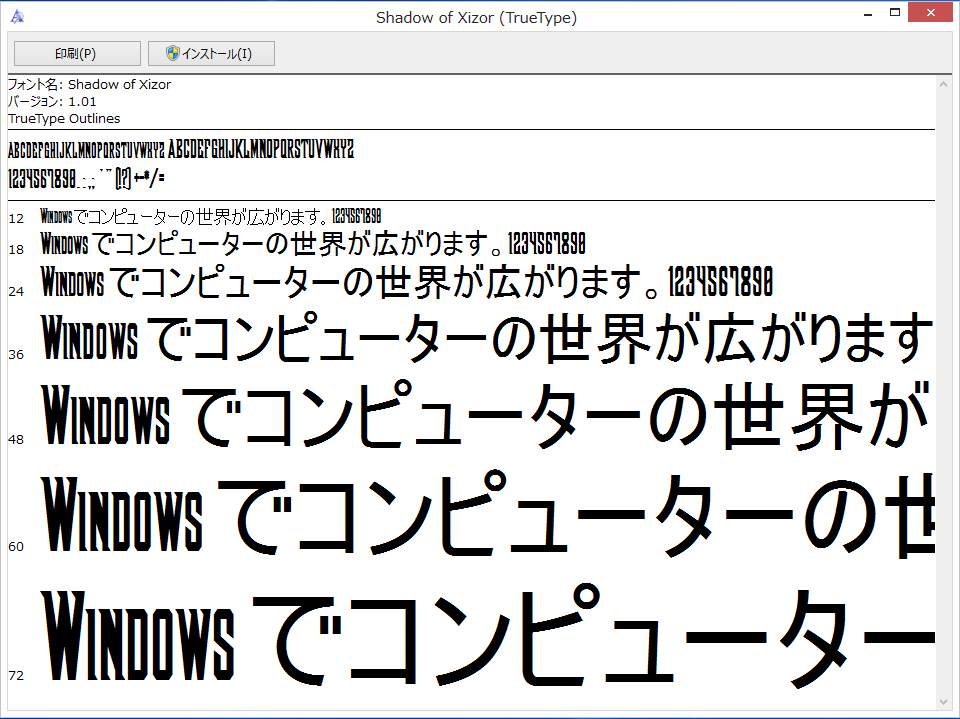Click the alphabet sample line ABCDEFGHIJKLMNOPQRSTUVWXYZ
Screen dimensions: 960x719
(x=181, y=149)
